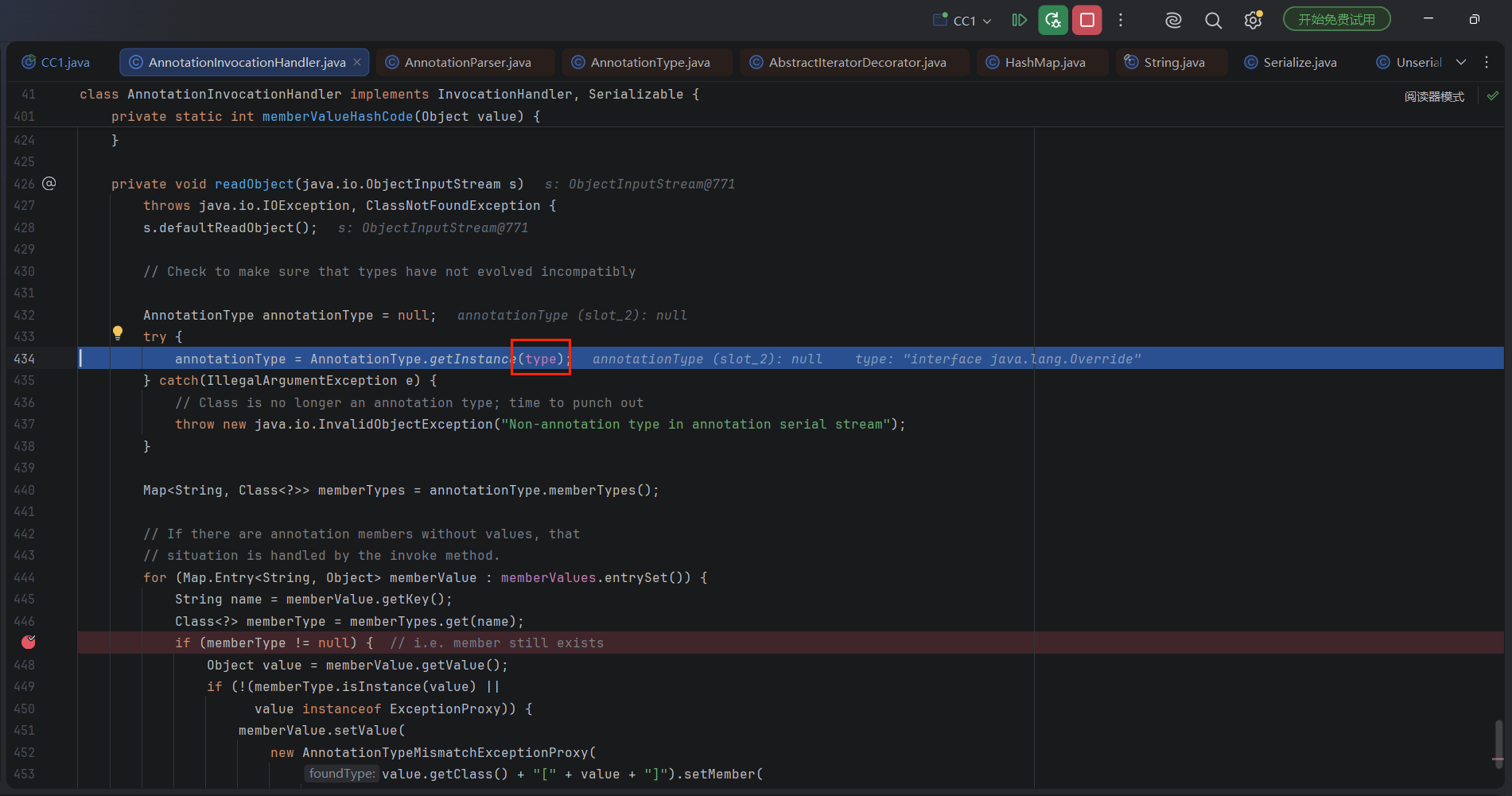This screenshot has width=1512, height=796.
Task: Minimize the IDE window
Action: click(1428, 19)
